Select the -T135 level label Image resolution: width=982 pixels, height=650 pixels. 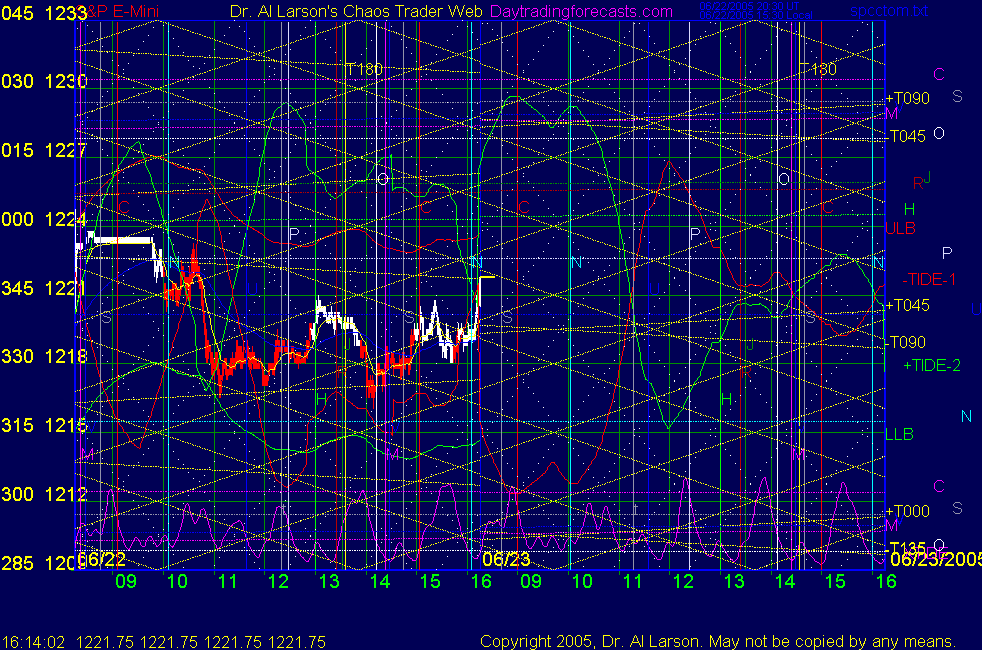pyautogui.click(x=906, y=548)
